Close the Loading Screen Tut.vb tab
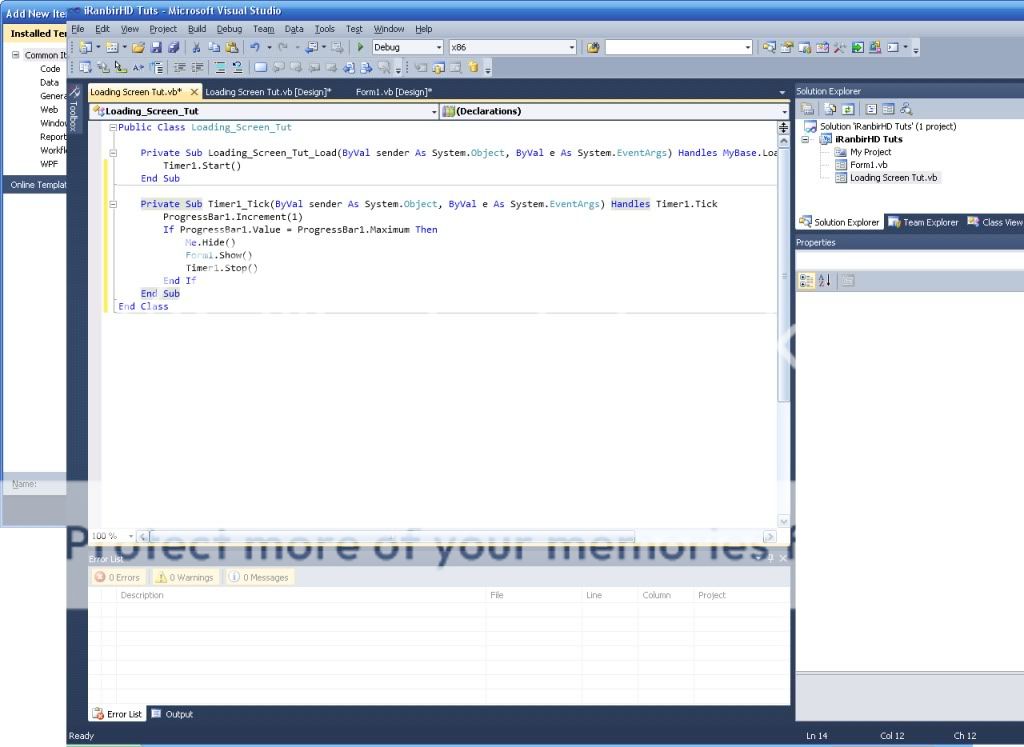 [x=194, y=92]
